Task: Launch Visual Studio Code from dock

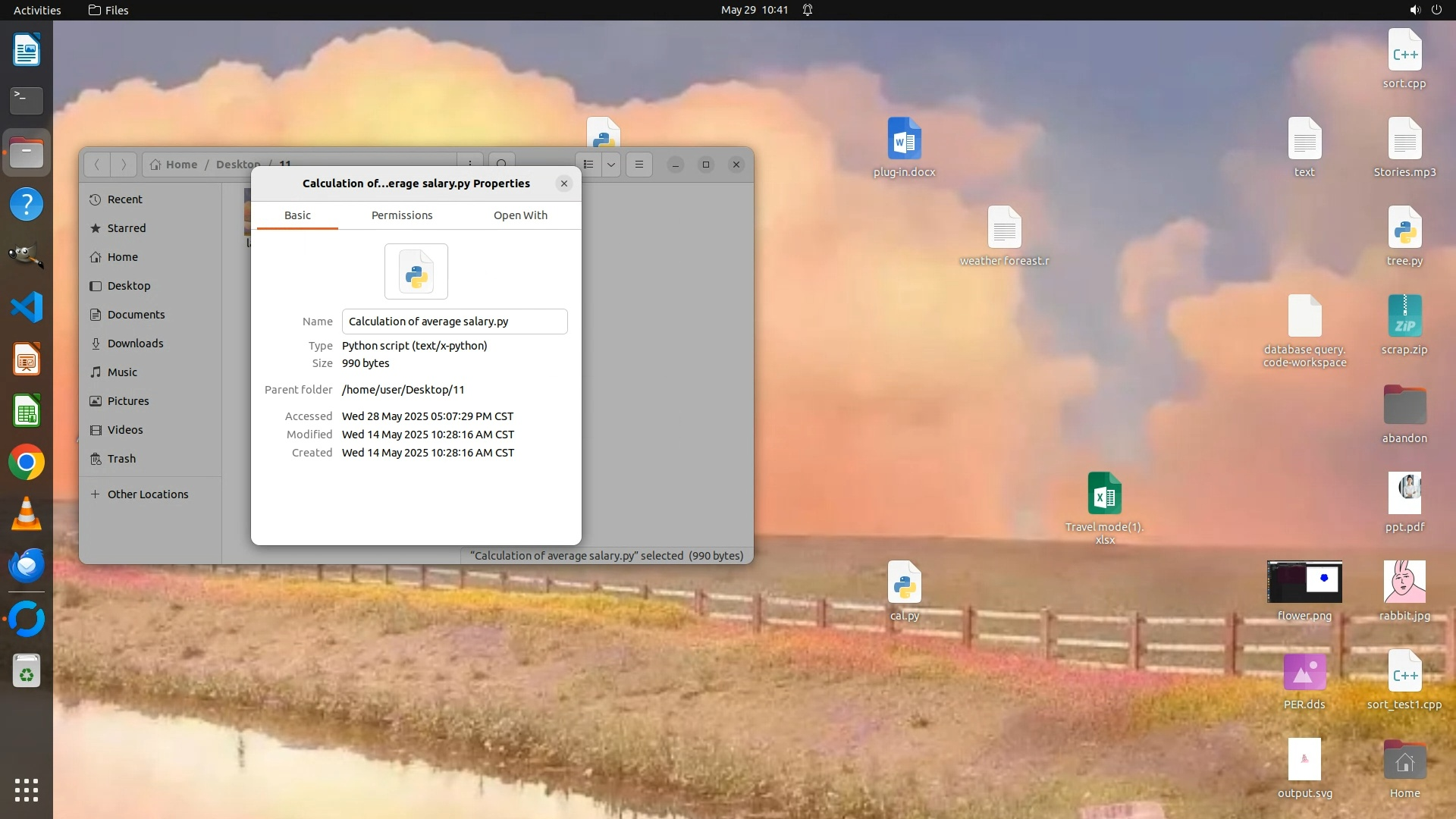Action: point(27,307)
